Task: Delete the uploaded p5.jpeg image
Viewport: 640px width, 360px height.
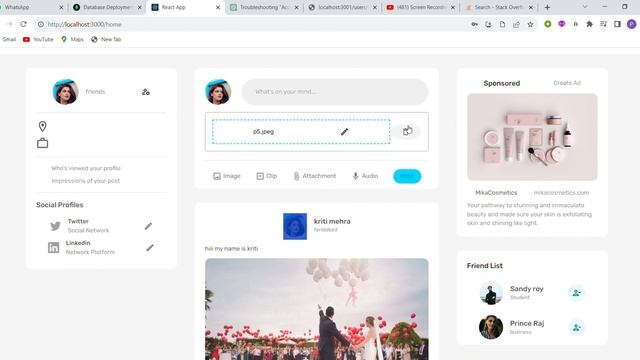Action: pos(407,131)
